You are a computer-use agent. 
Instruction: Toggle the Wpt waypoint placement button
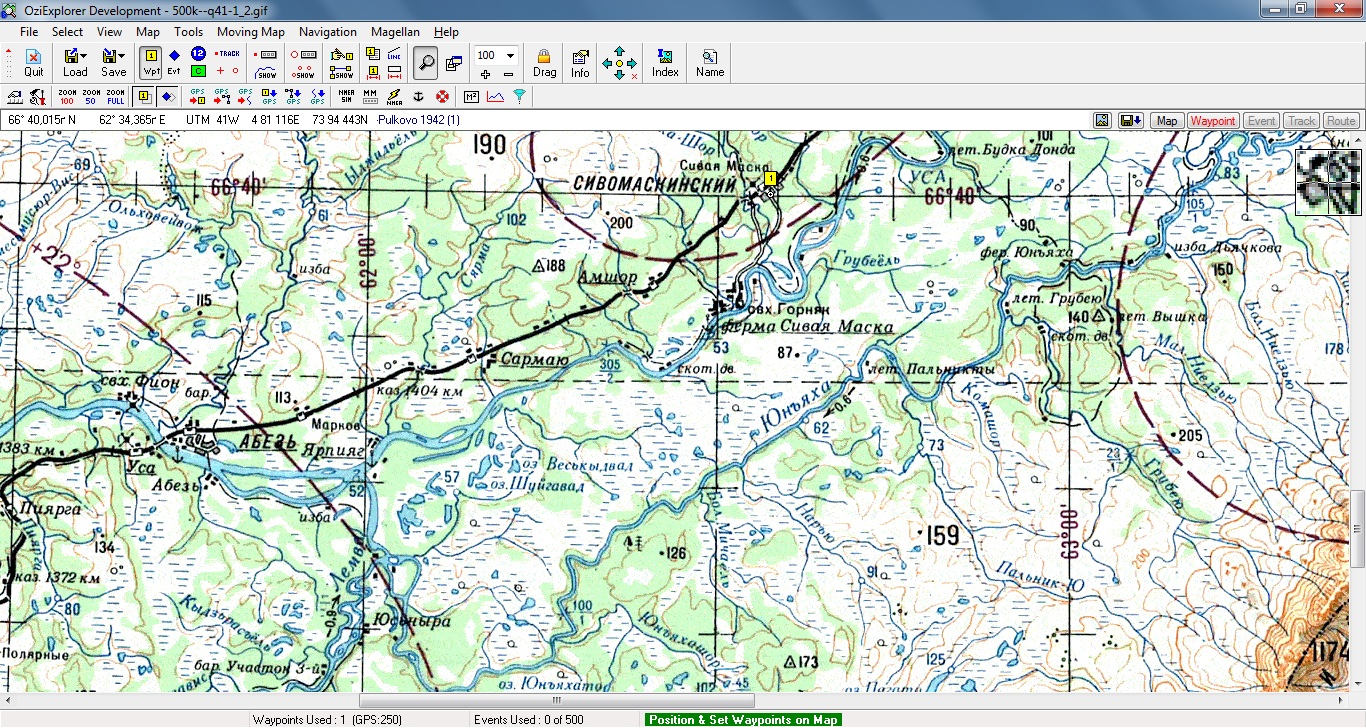(x=151, y=63)
